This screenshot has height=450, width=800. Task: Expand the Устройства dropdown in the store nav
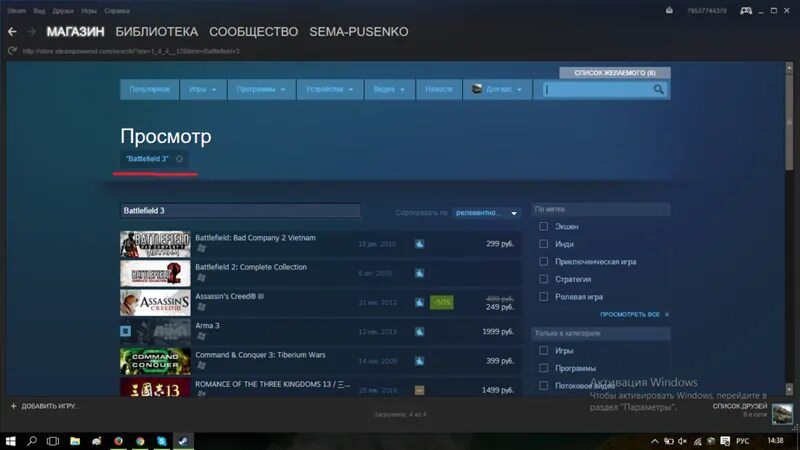[x=329, y=89]
